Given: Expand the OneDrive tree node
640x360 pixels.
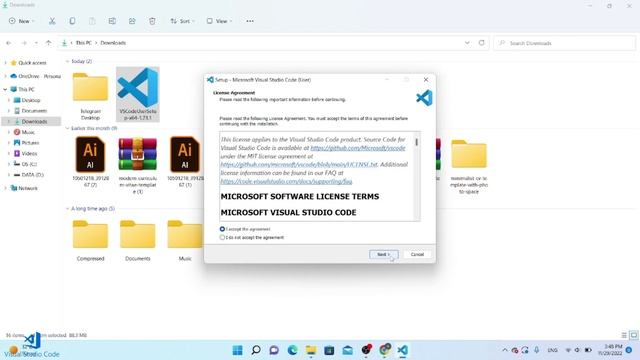Looking at the screenshot, I should [x=5, y=76].
